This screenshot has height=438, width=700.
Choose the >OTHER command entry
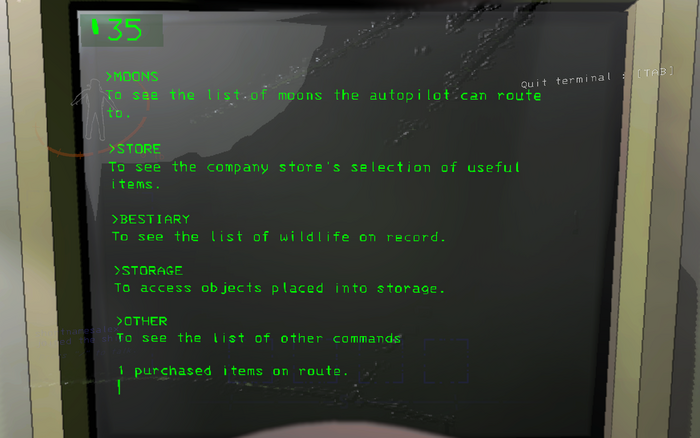pos(142,321)
